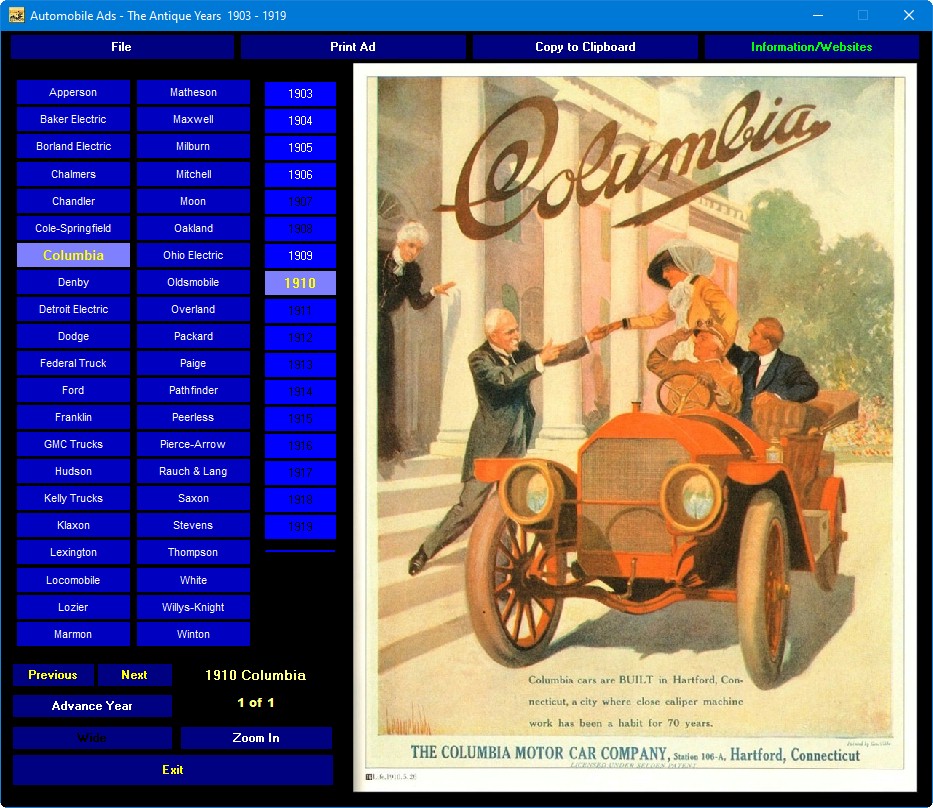Choose Locomobile

(x=73, y=580)
